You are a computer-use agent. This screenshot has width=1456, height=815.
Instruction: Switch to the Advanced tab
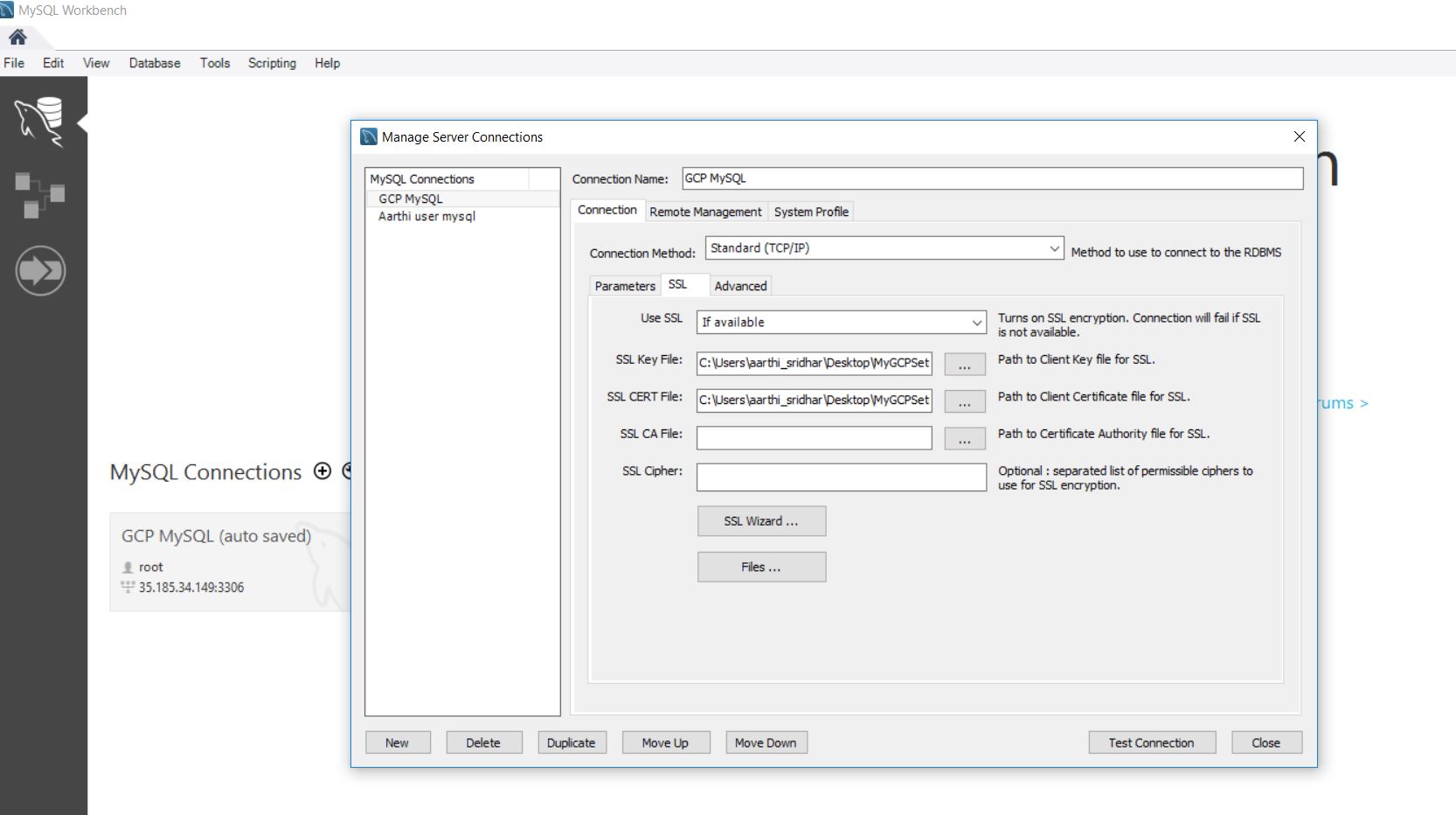pyautogui.click(x=739, y=286)
